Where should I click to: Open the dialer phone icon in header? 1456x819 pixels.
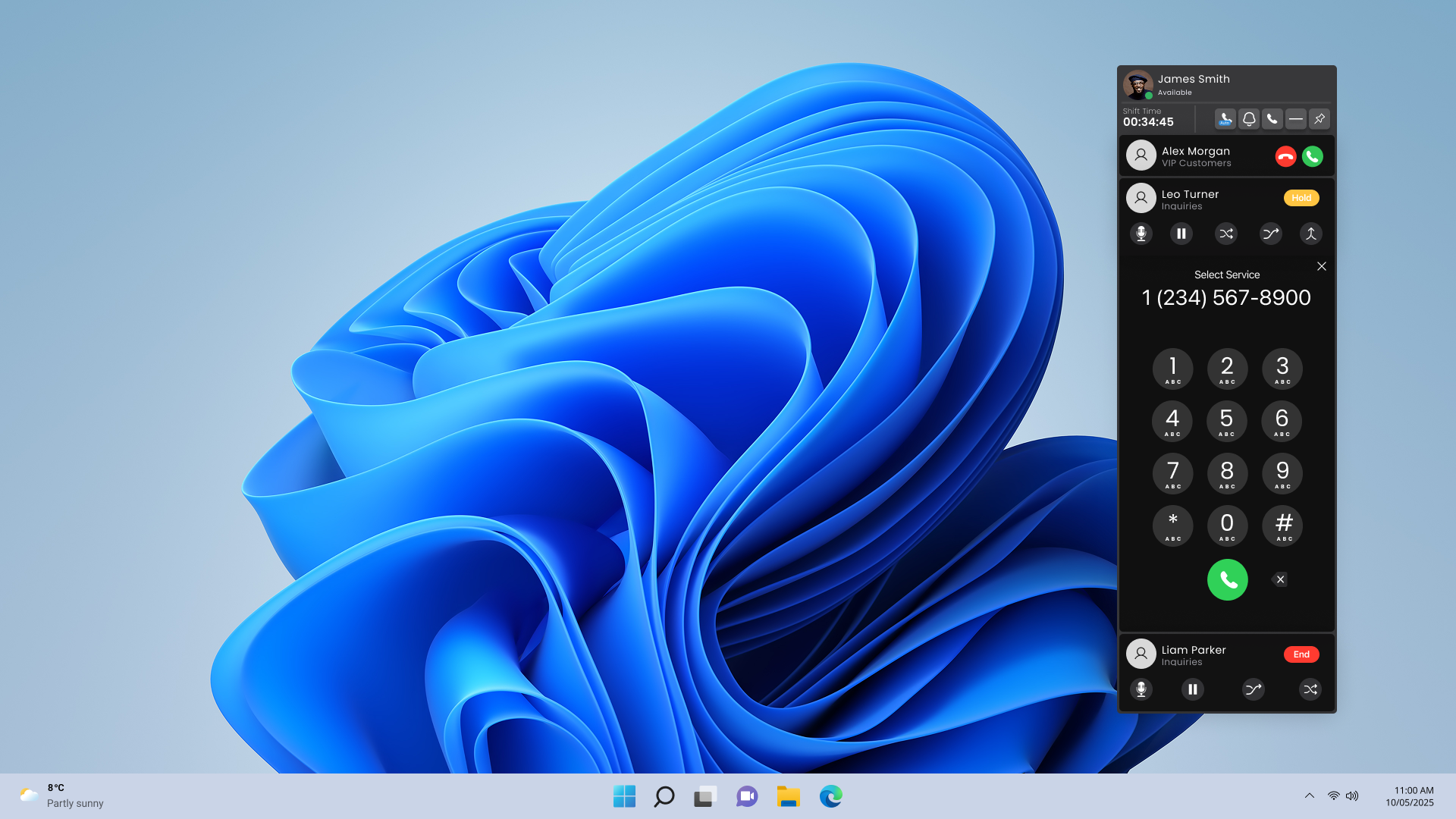1272,119
